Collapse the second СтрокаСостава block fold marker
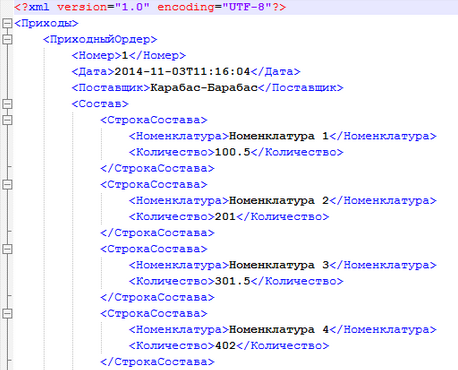This screenshot has width=458, height=370. 7,184
